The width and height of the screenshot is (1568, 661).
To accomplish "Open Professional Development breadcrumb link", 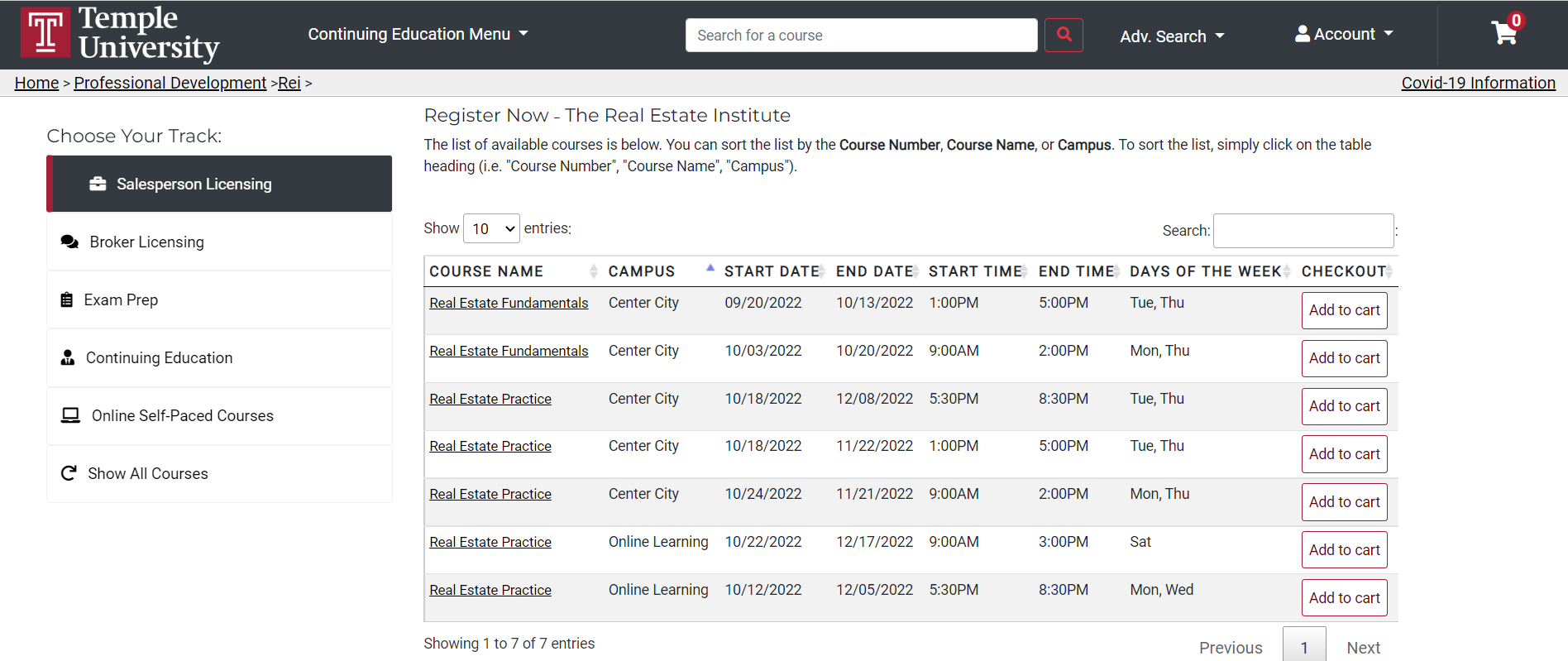I will 170,83.
